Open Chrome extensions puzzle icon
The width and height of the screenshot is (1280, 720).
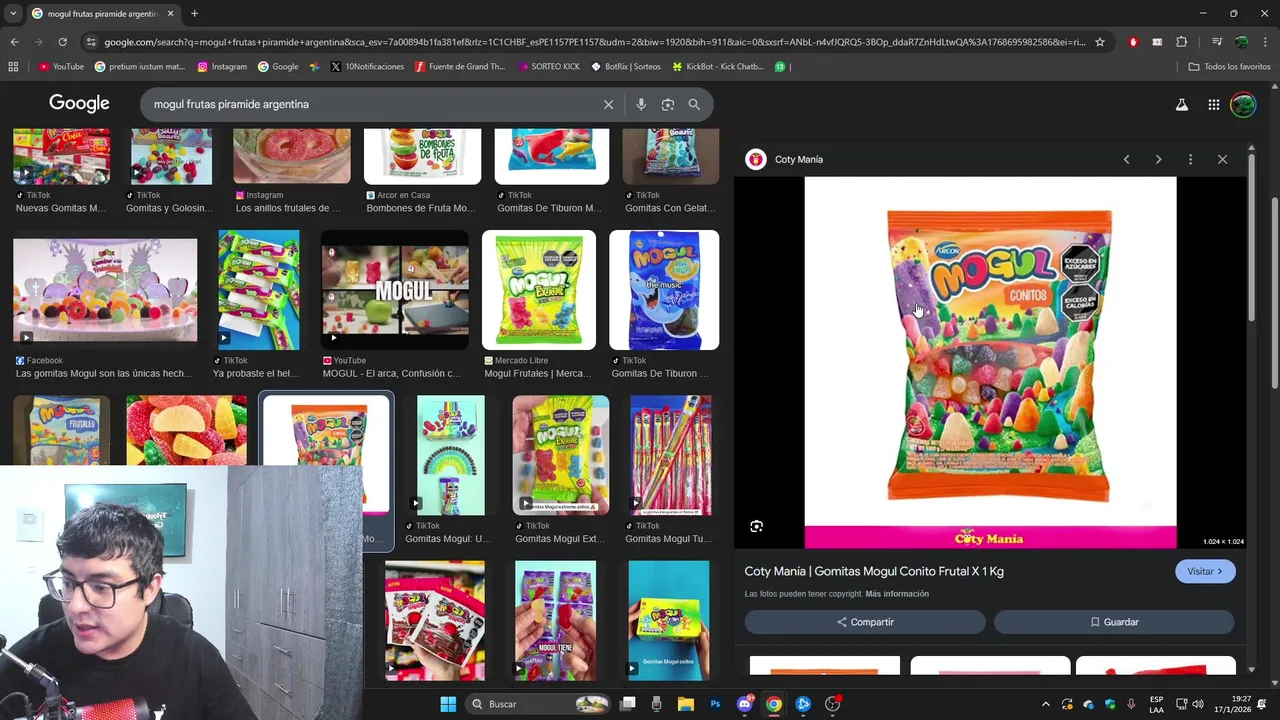[x=1181, y=42]
